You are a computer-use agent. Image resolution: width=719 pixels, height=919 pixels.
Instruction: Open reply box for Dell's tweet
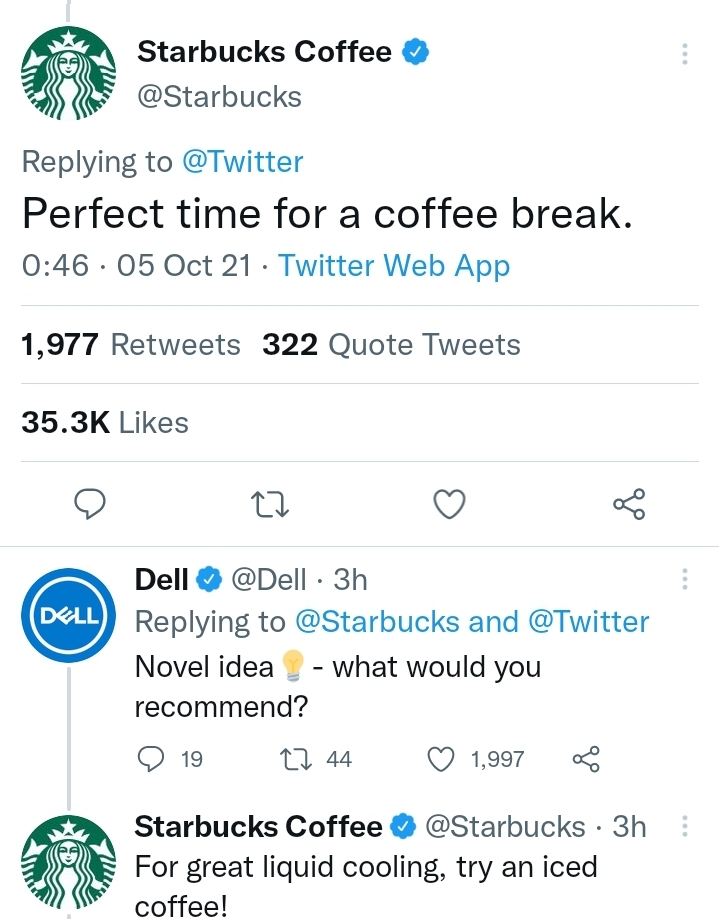[151, 759]
